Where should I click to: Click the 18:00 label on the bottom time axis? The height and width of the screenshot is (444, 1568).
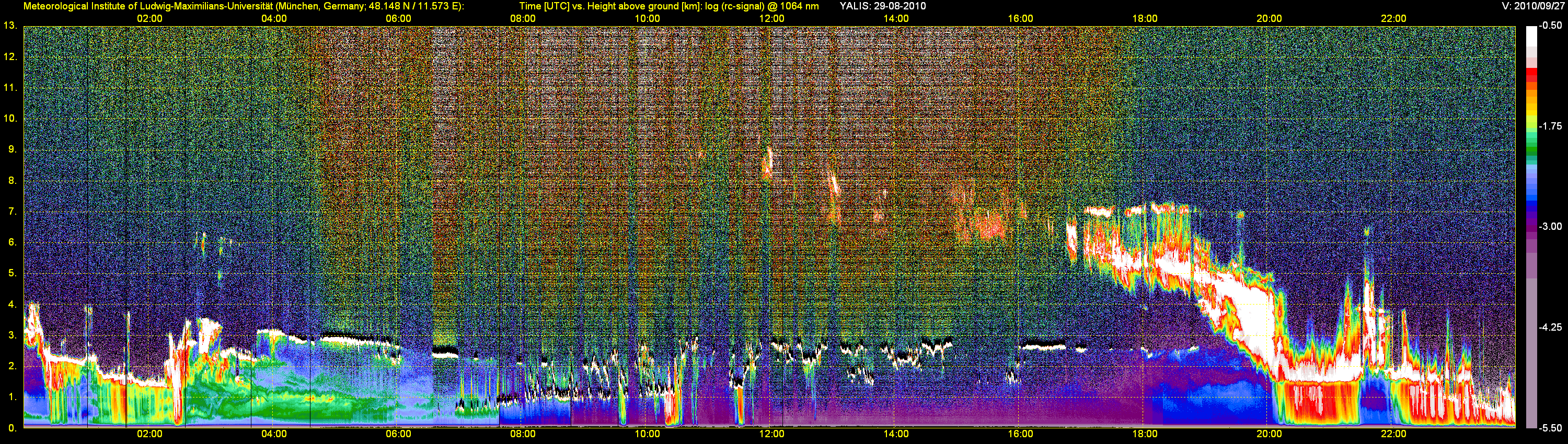pos(1144,434)
